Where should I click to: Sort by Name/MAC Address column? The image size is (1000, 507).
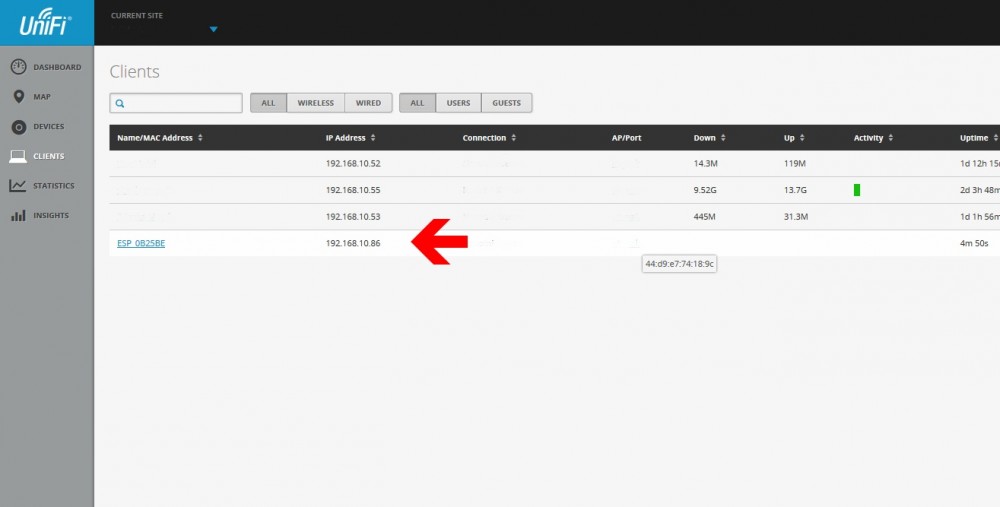(x=160, y=138)
